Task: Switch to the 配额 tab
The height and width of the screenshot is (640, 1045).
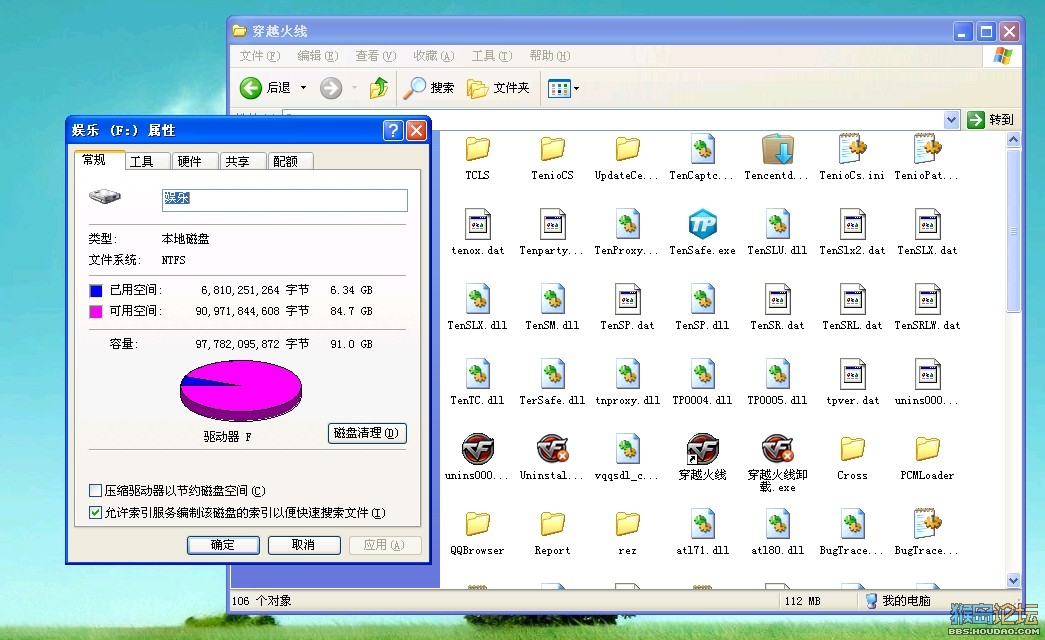Action: (x=291, y=161)
